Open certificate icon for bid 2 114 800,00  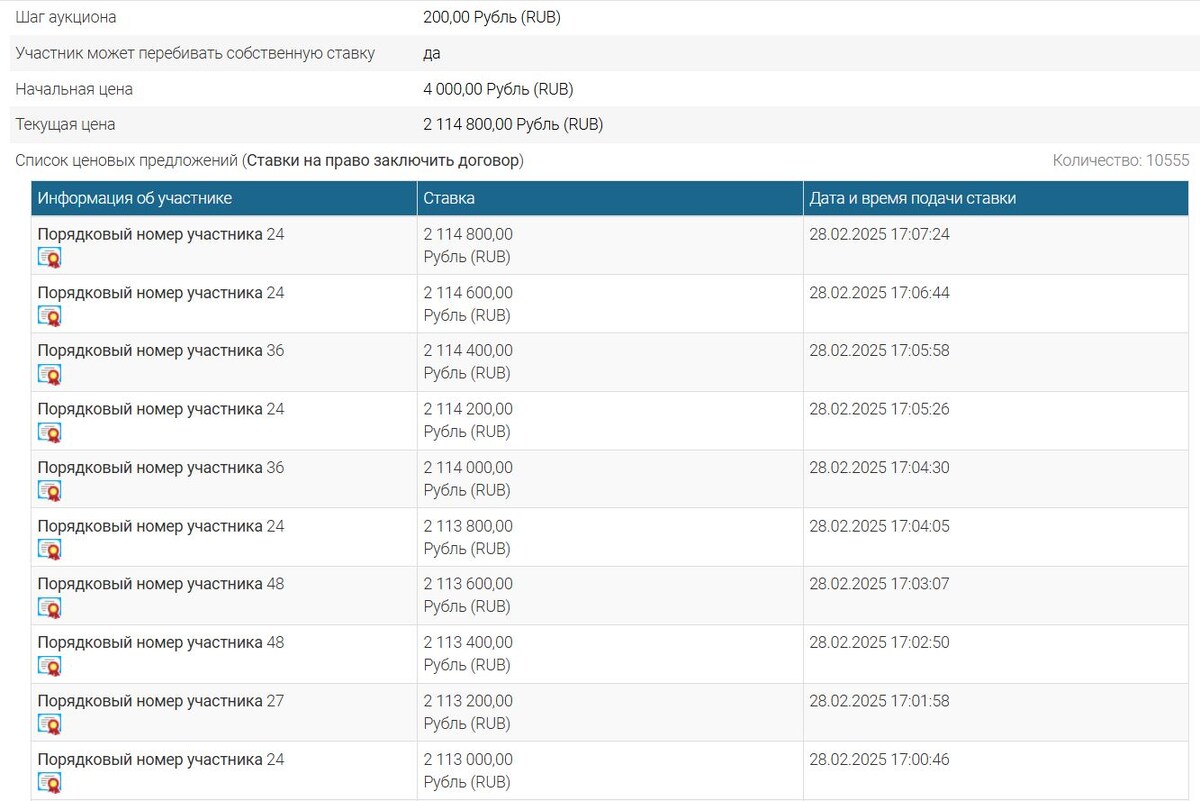click(x=49, y=257)
